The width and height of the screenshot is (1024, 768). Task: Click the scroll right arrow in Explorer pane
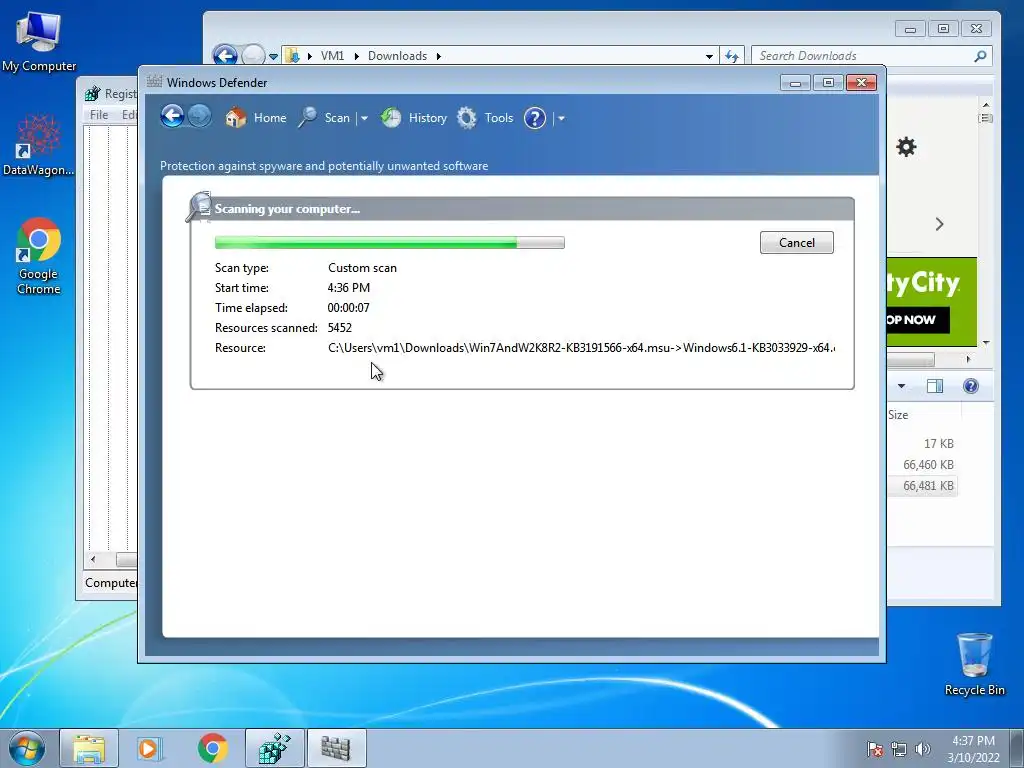click(968, 359)
